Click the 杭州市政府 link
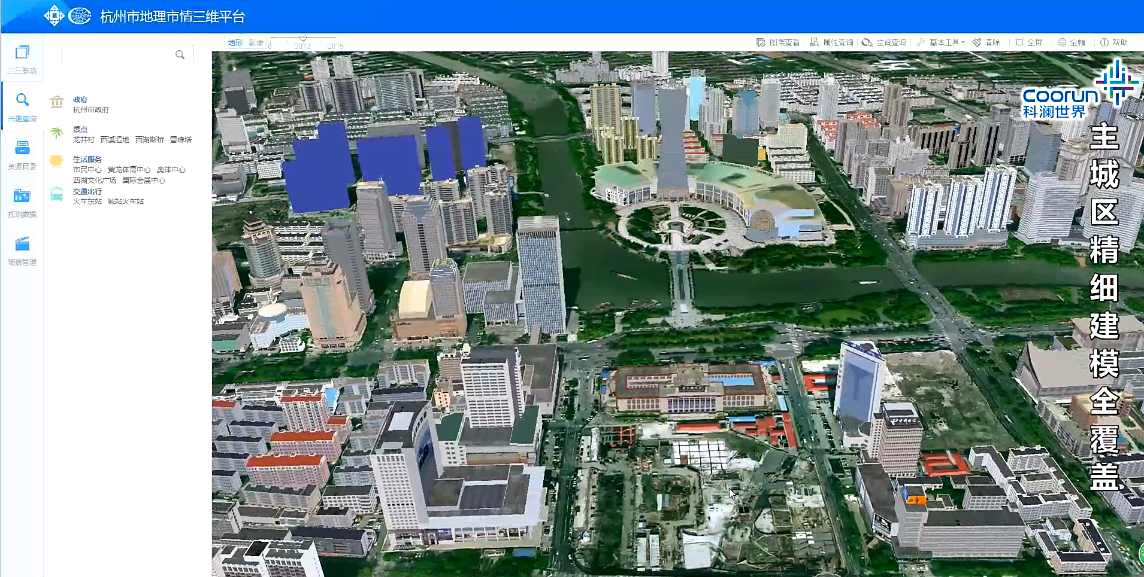 [91, 109]
